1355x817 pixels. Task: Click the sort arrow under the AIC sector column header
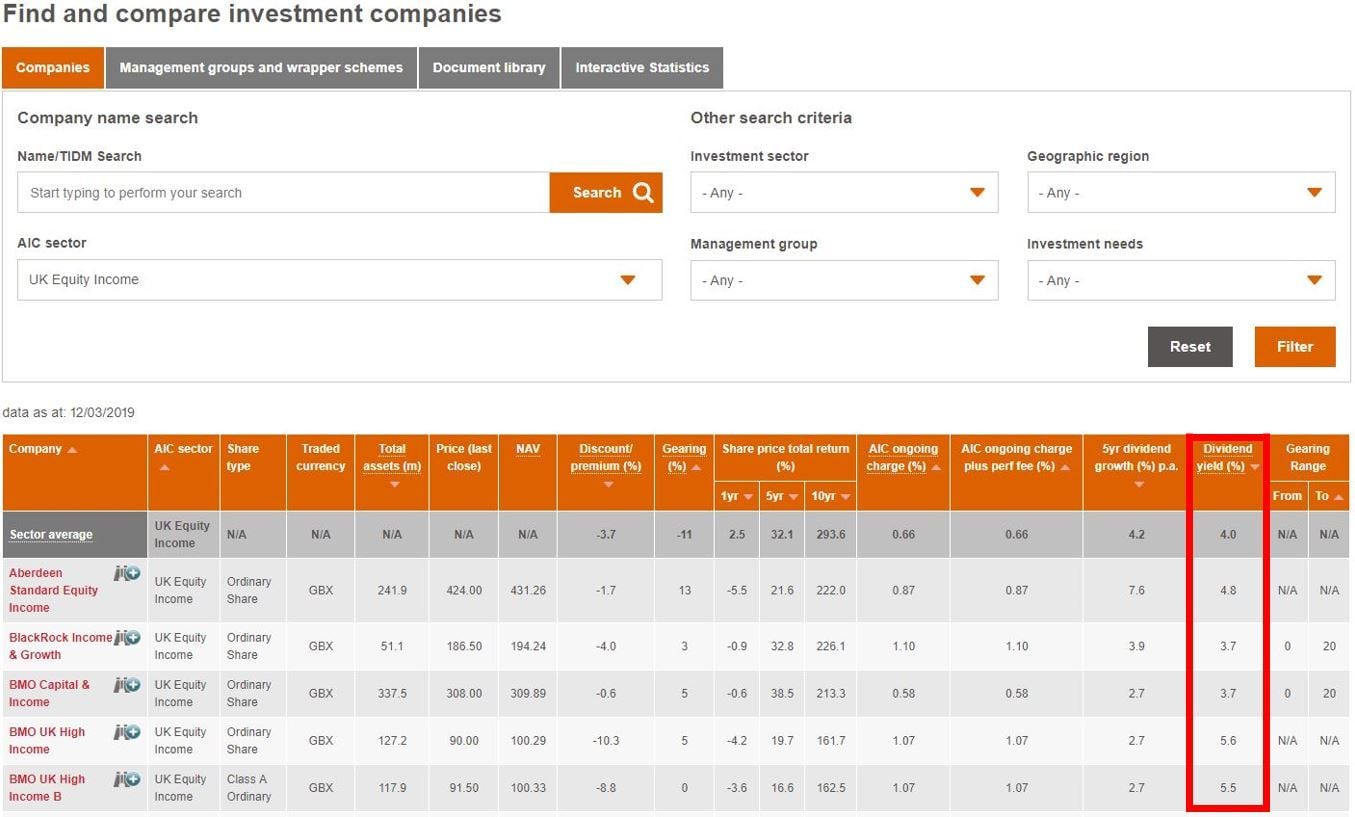coord(164,467)
